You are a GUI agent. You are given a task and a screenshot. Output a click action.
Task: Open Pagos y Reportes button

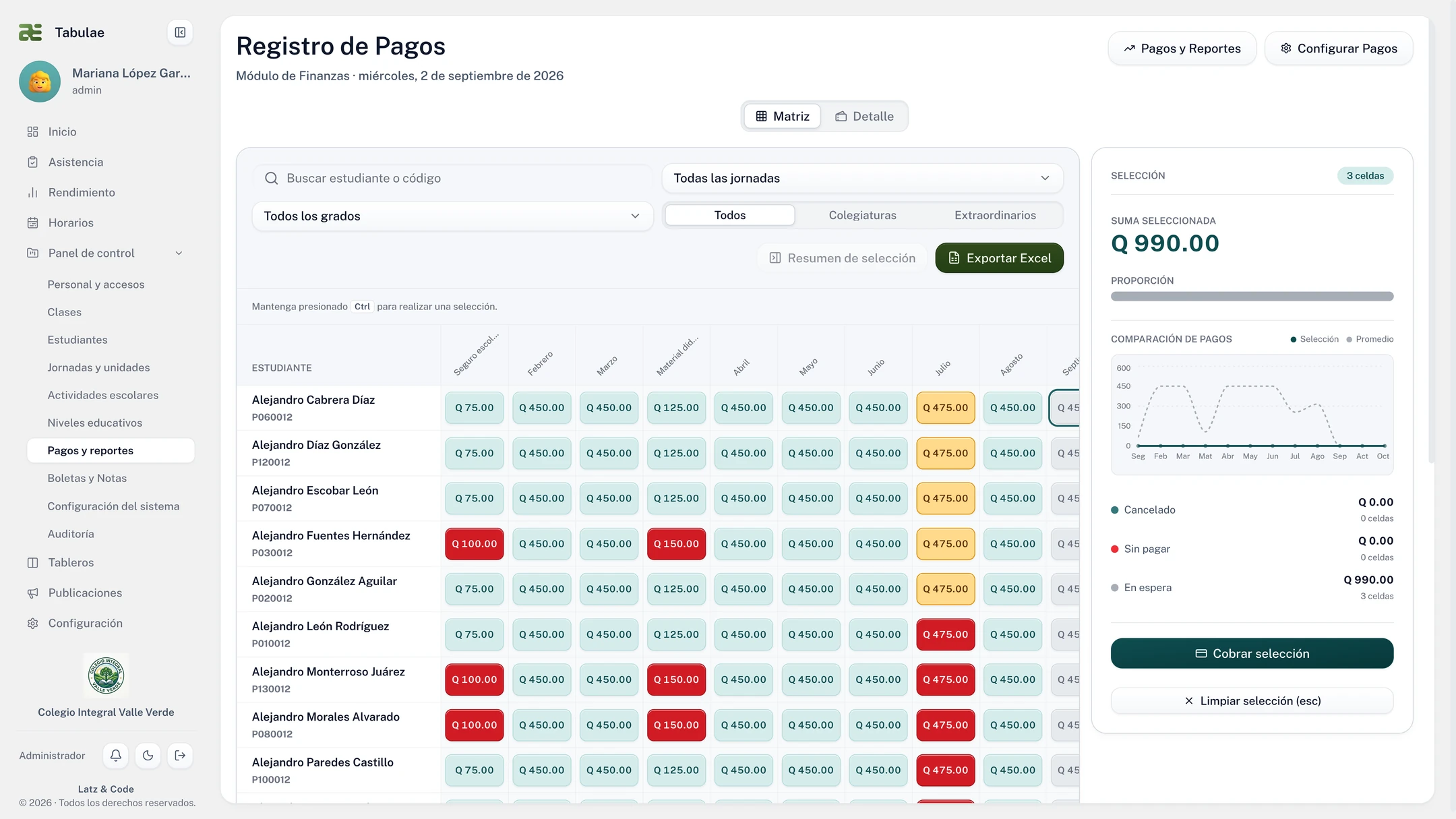[x=1182, y=49]
